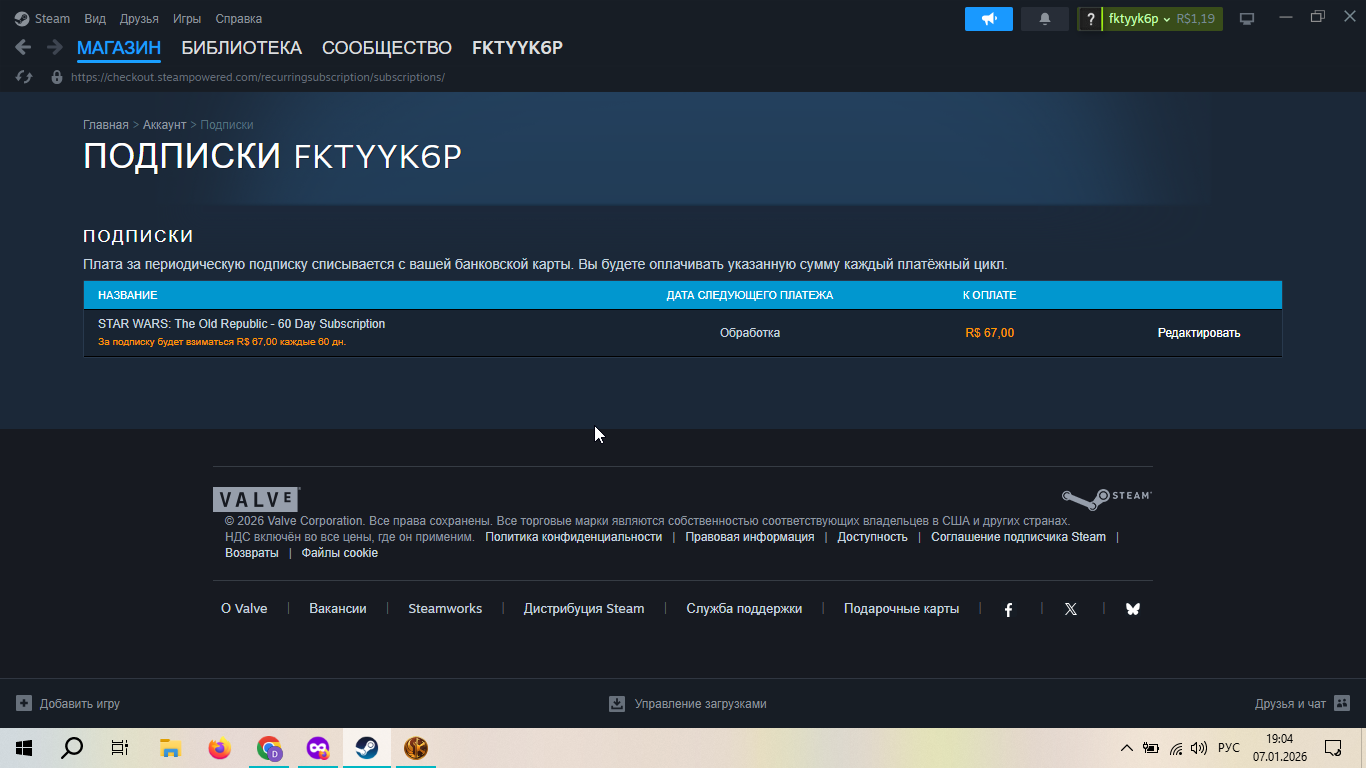
Task: Open the Возвраты link
Action: [x=252, y=553]
